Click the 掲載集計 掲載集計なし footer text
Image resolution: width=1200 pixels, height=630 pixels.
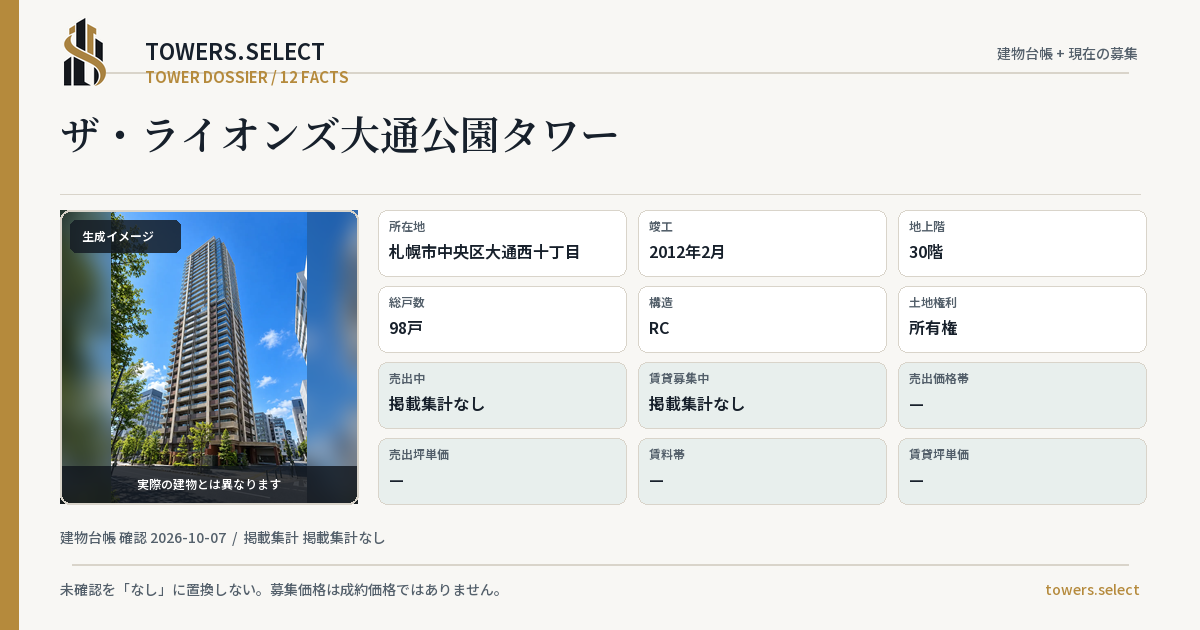(315, 538)
